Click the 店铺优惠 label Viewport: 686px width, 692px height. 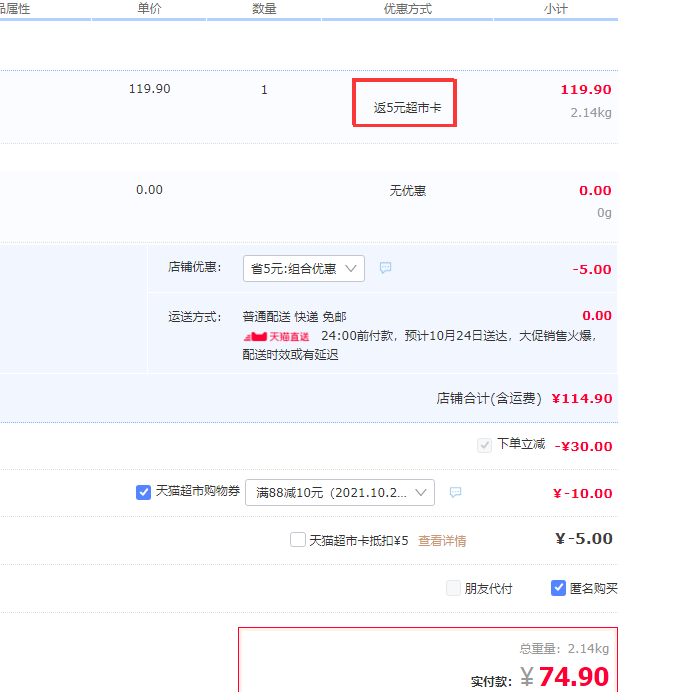click(x=194, y=267)
